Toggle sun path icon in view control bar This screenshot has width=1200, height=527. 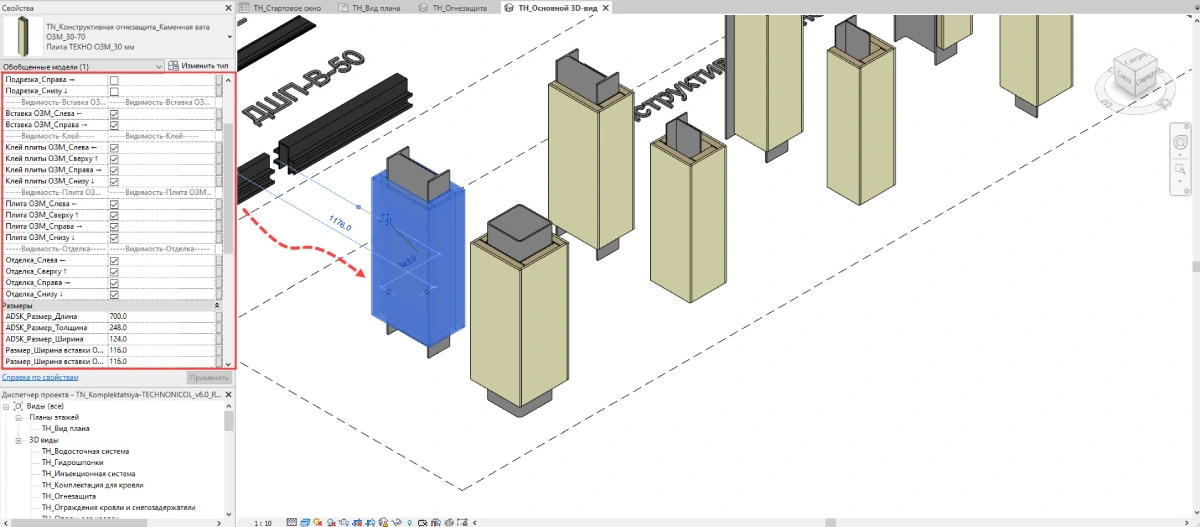point(318,522)
